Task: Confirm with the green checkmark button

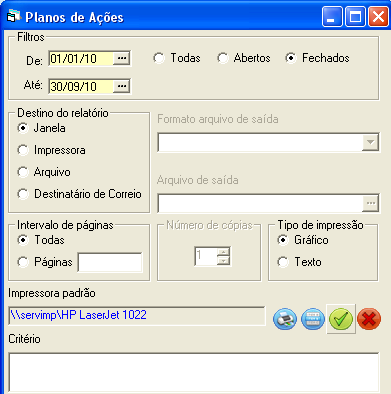Action: (x=341, y=319)
